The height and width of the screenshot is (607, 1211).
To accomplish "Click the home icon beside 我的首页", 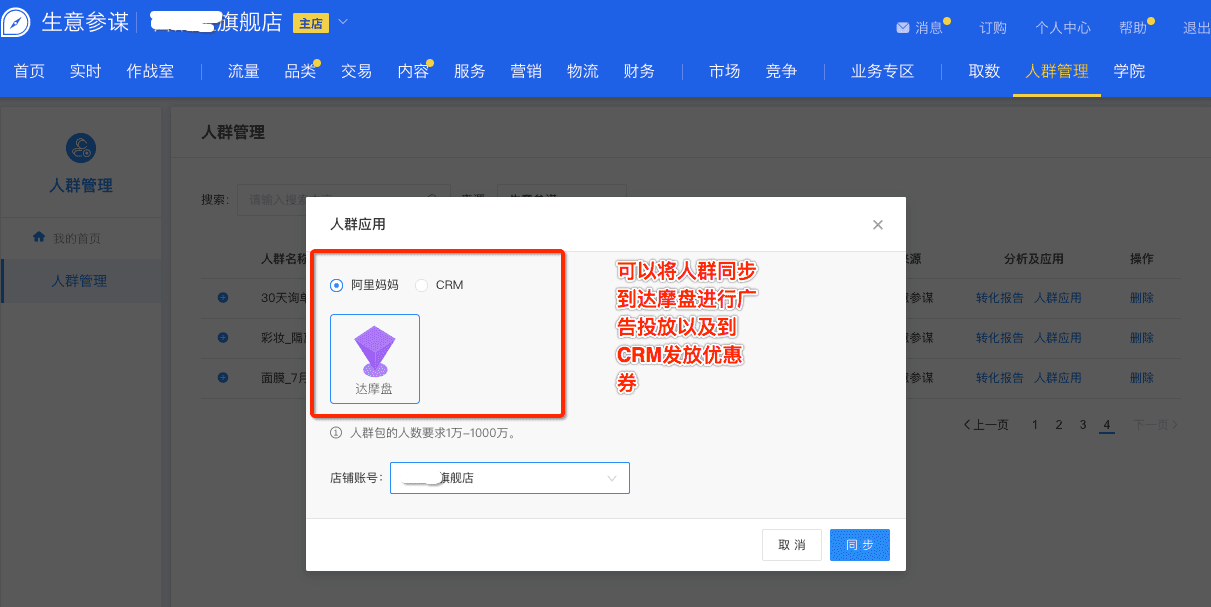I will click(39, 237).
